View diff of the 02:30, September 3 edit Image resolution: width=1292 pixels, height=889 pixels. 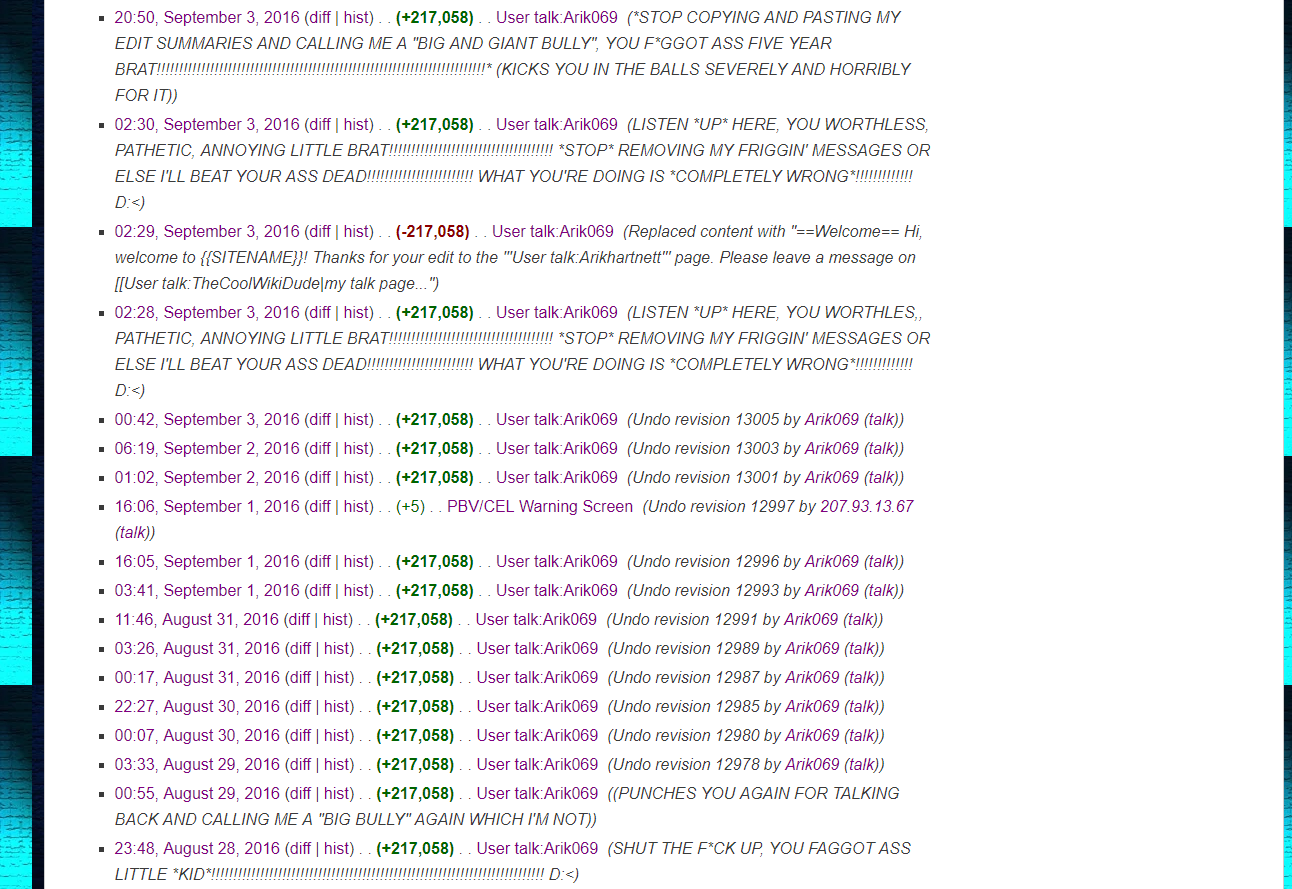[319, 124]
